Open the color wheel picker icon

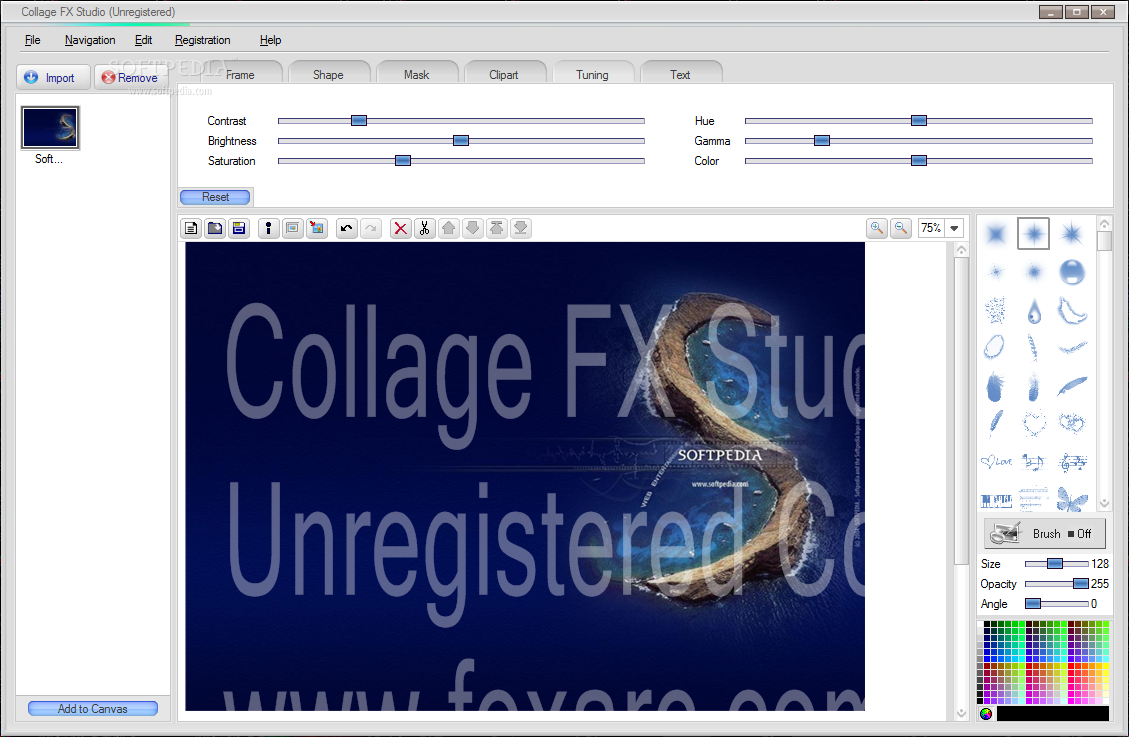point(986,713)
